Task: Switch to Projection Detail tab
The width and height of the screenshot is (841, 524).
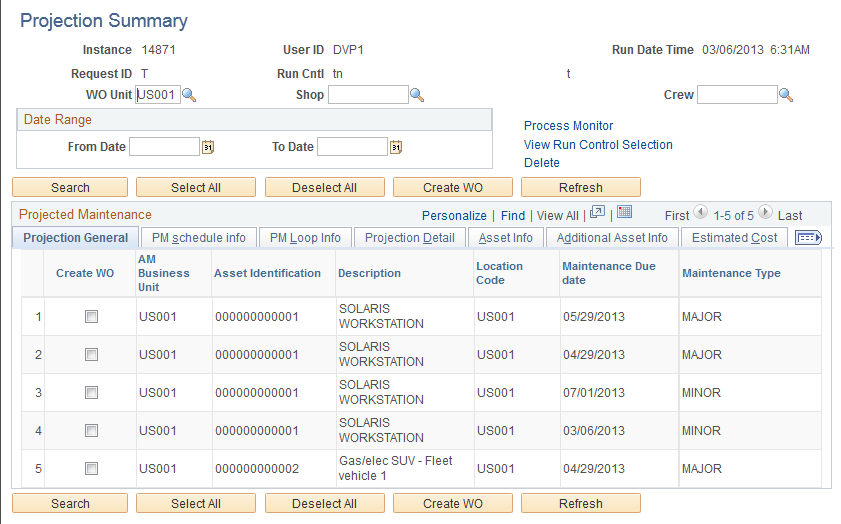Action: tap(410, 238)
